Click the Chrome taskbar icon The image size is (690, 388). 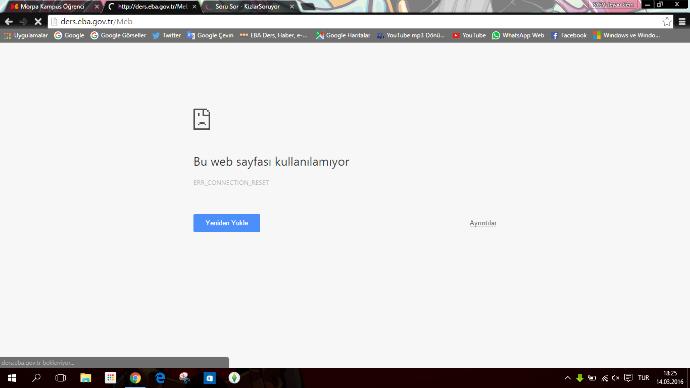(x=135, y=378)
